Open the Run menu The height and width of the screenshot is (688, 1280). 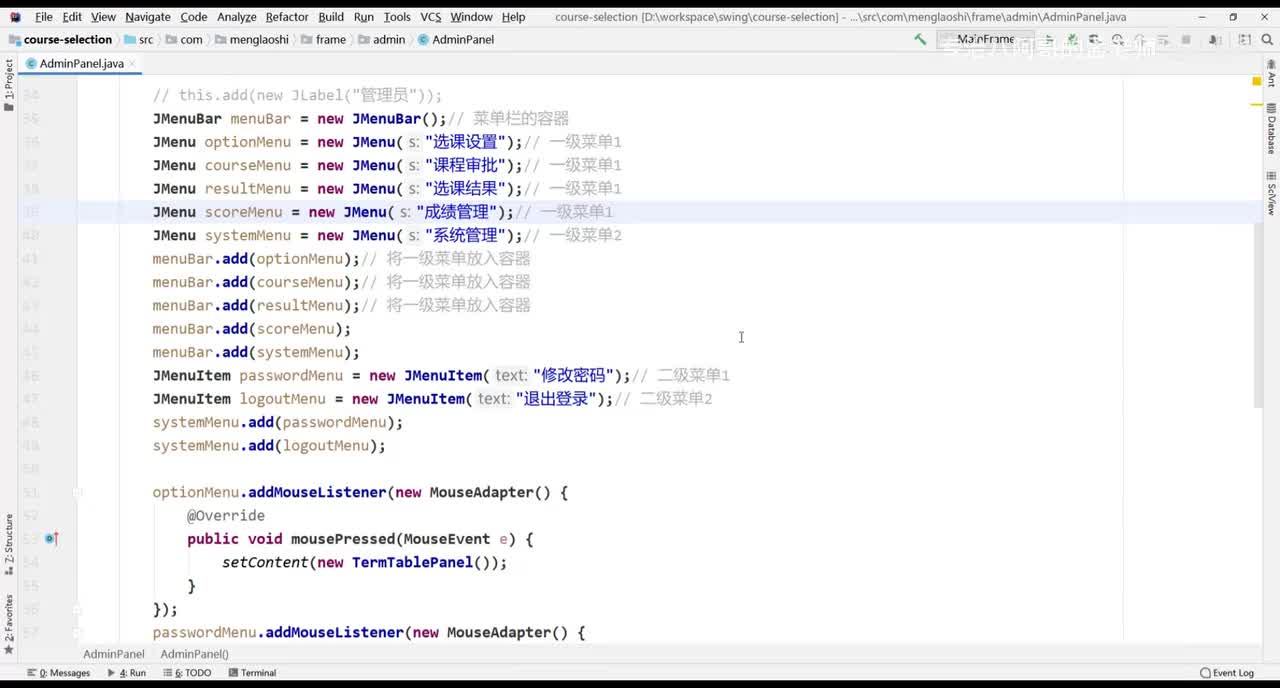point(364,17)
